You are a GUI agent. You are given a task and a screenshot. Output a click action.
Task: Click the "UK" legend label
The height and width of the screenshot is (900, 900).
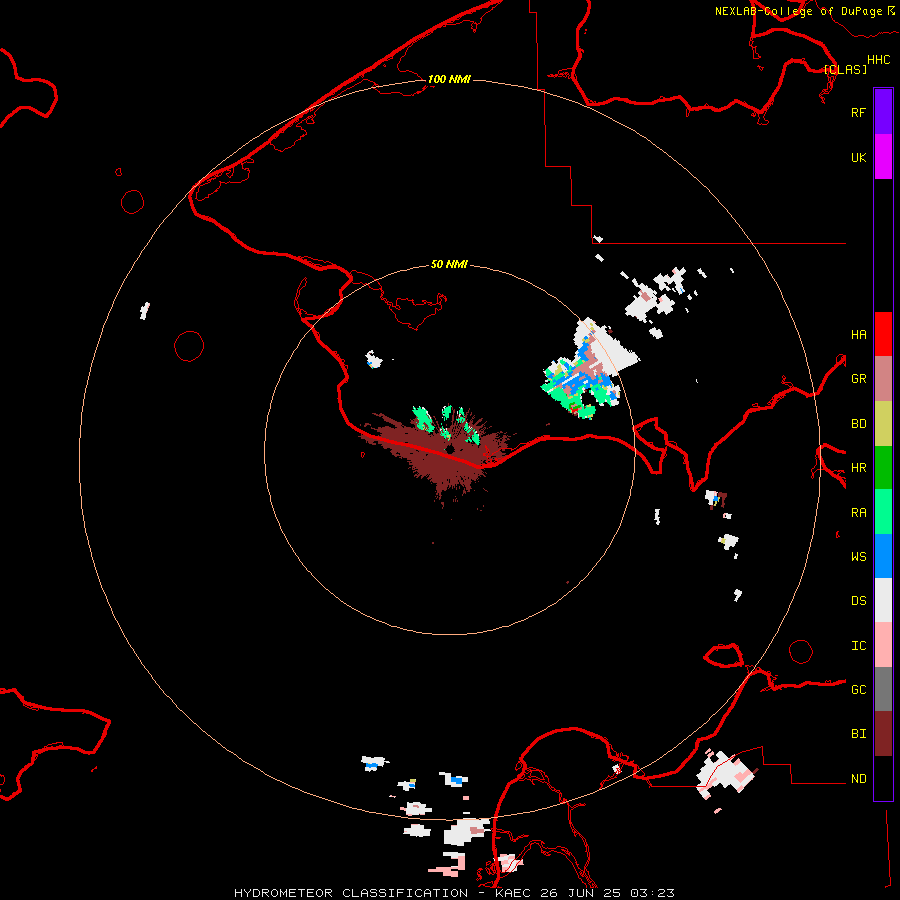click(858, 158)
